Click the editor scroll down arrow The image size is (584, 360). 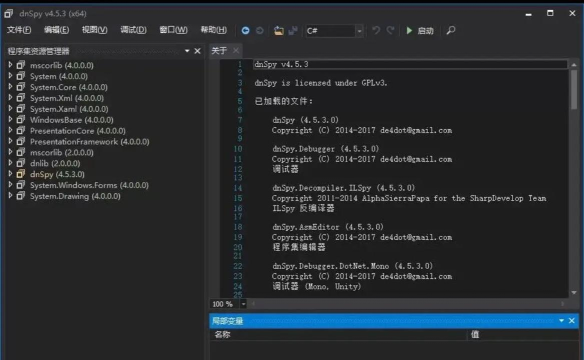coord(574,293)
